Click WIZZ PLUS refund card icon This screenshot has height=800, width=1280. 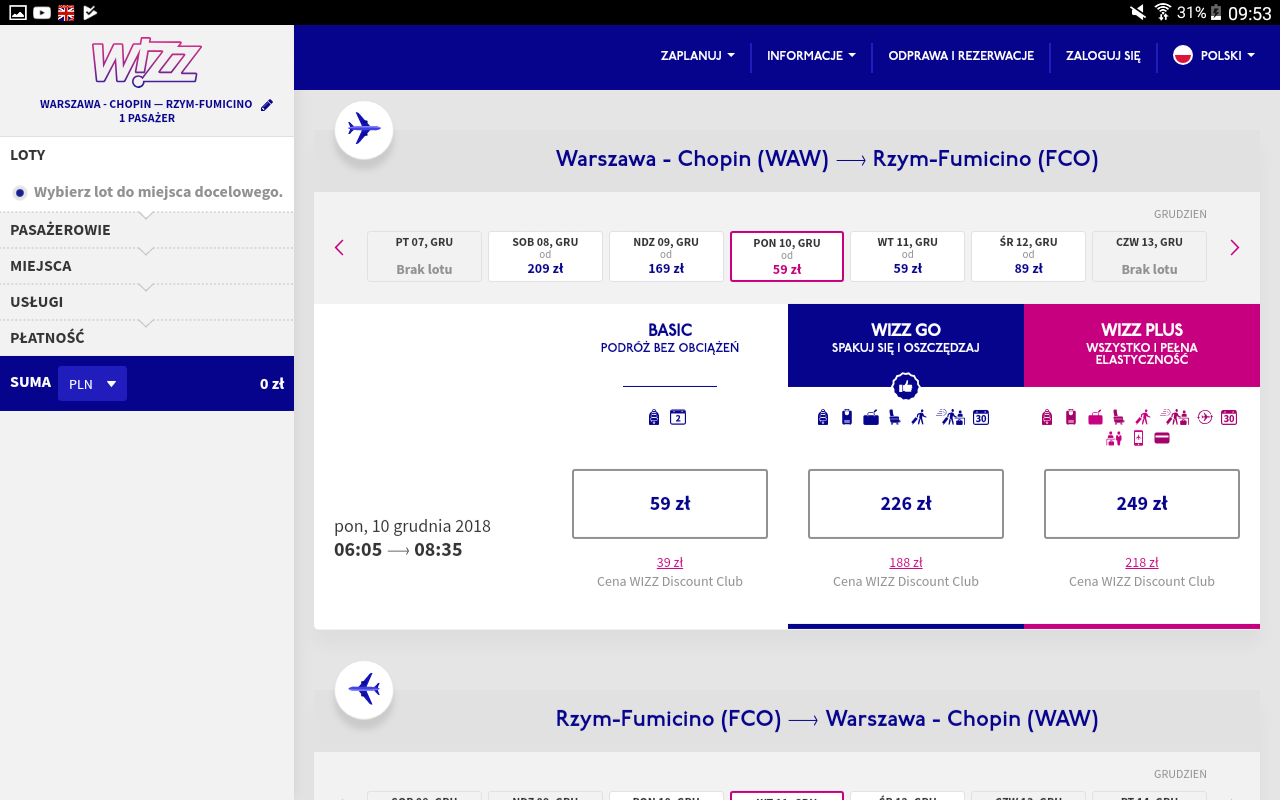point(1162,438)
